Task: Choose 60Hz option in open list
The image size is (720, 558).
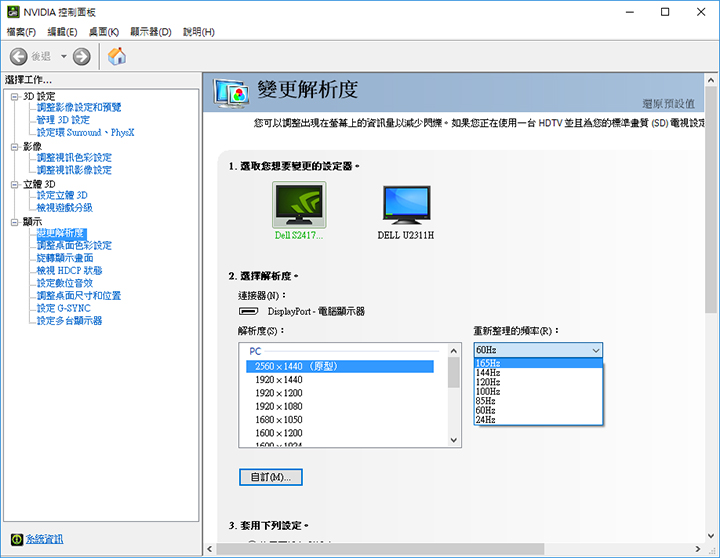Action: point(538,410)
